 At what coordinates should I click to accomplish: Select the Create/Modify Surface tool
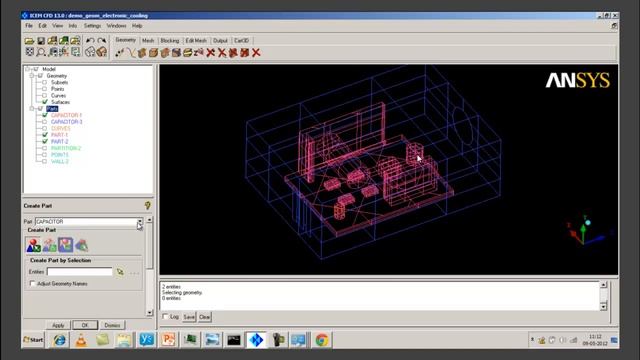(x=142, y=53)
